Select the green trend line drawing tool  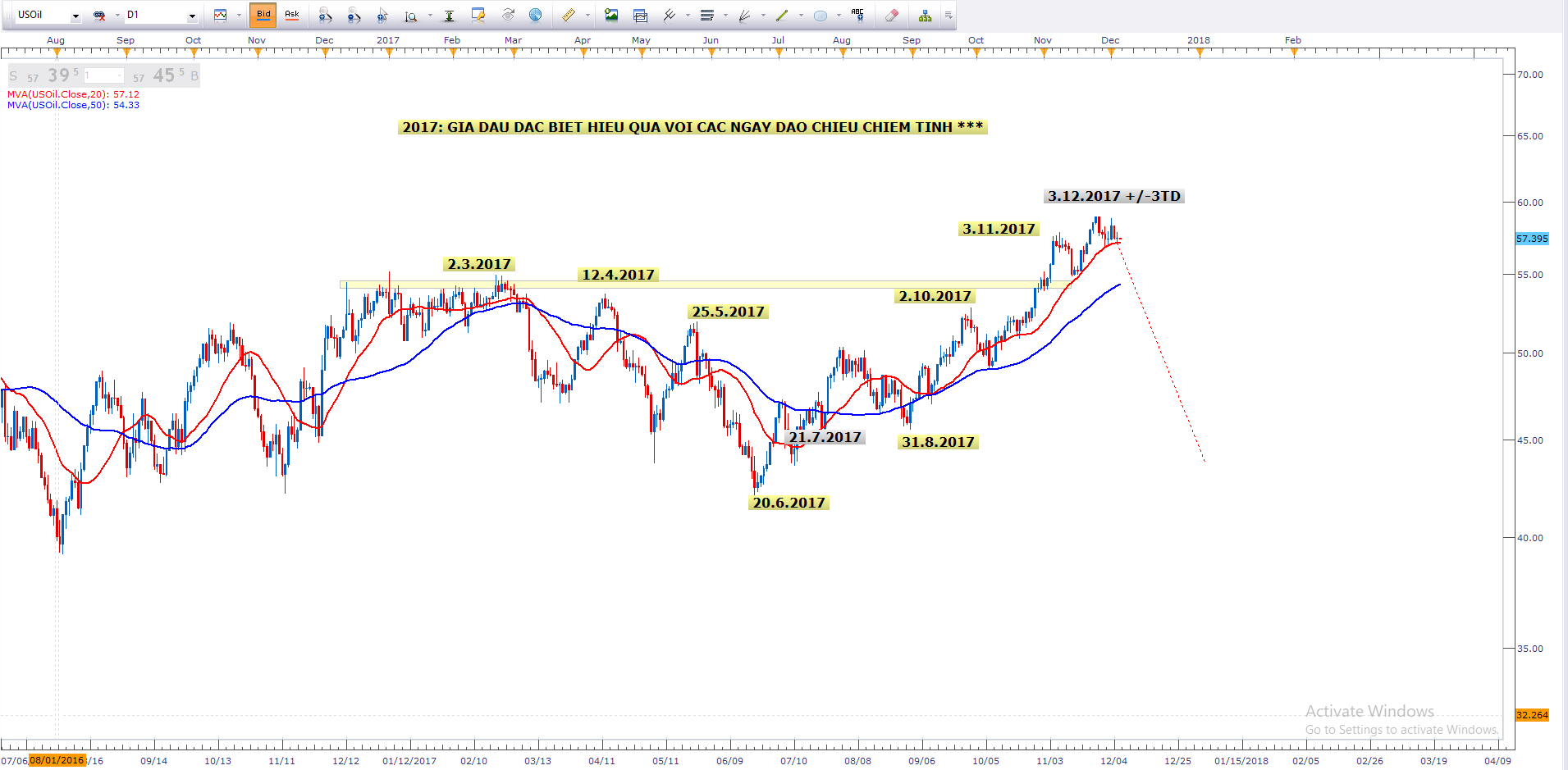781,15
